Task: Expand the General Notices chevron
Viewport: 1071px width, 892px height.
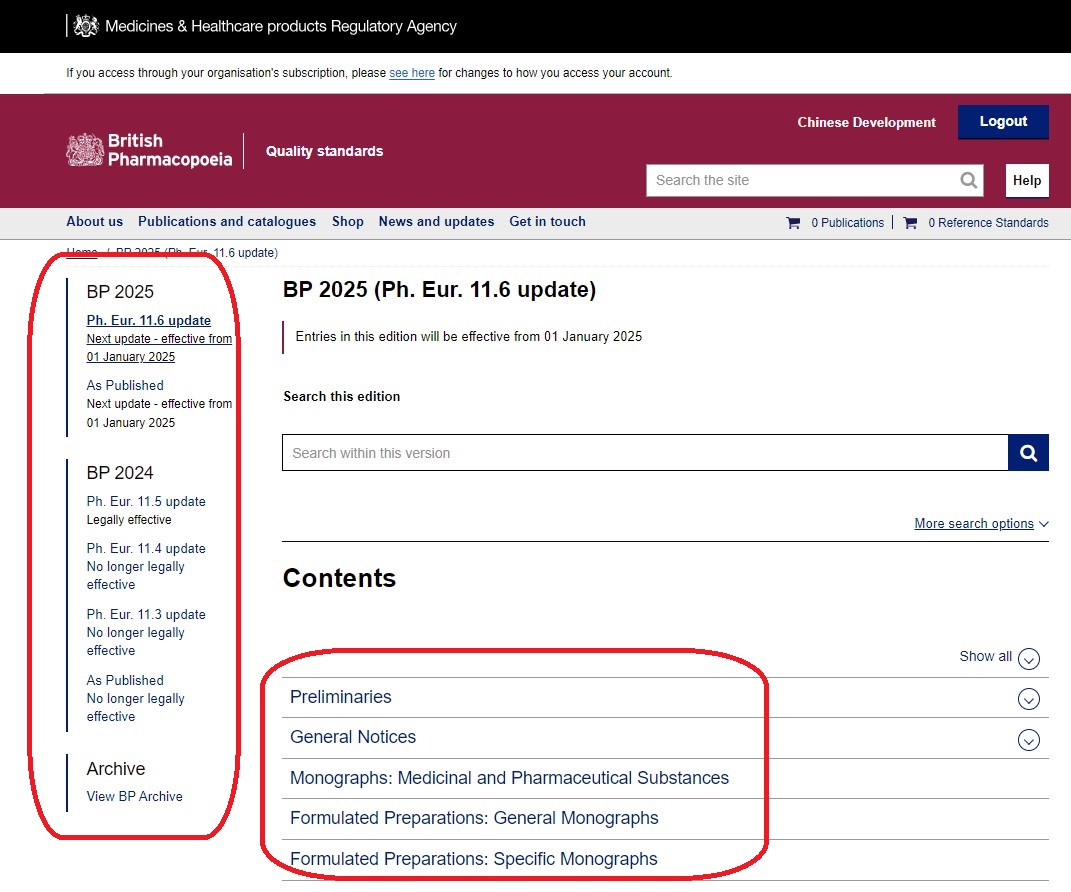Action: 1029,740
